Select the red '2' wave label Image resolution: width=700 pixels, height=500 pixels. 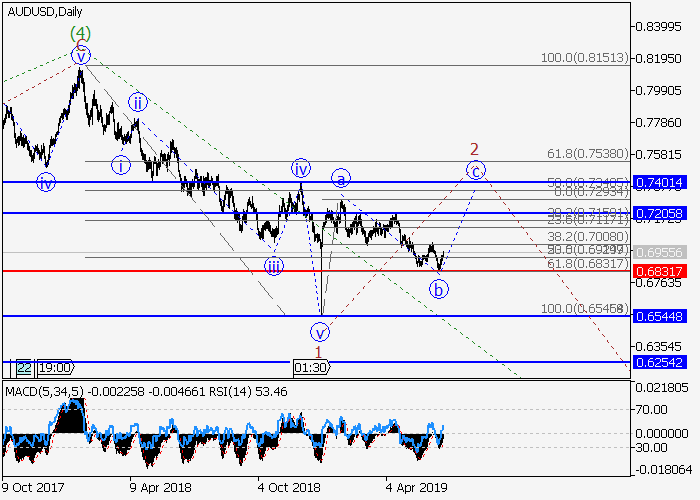click(x=476, y=149)
